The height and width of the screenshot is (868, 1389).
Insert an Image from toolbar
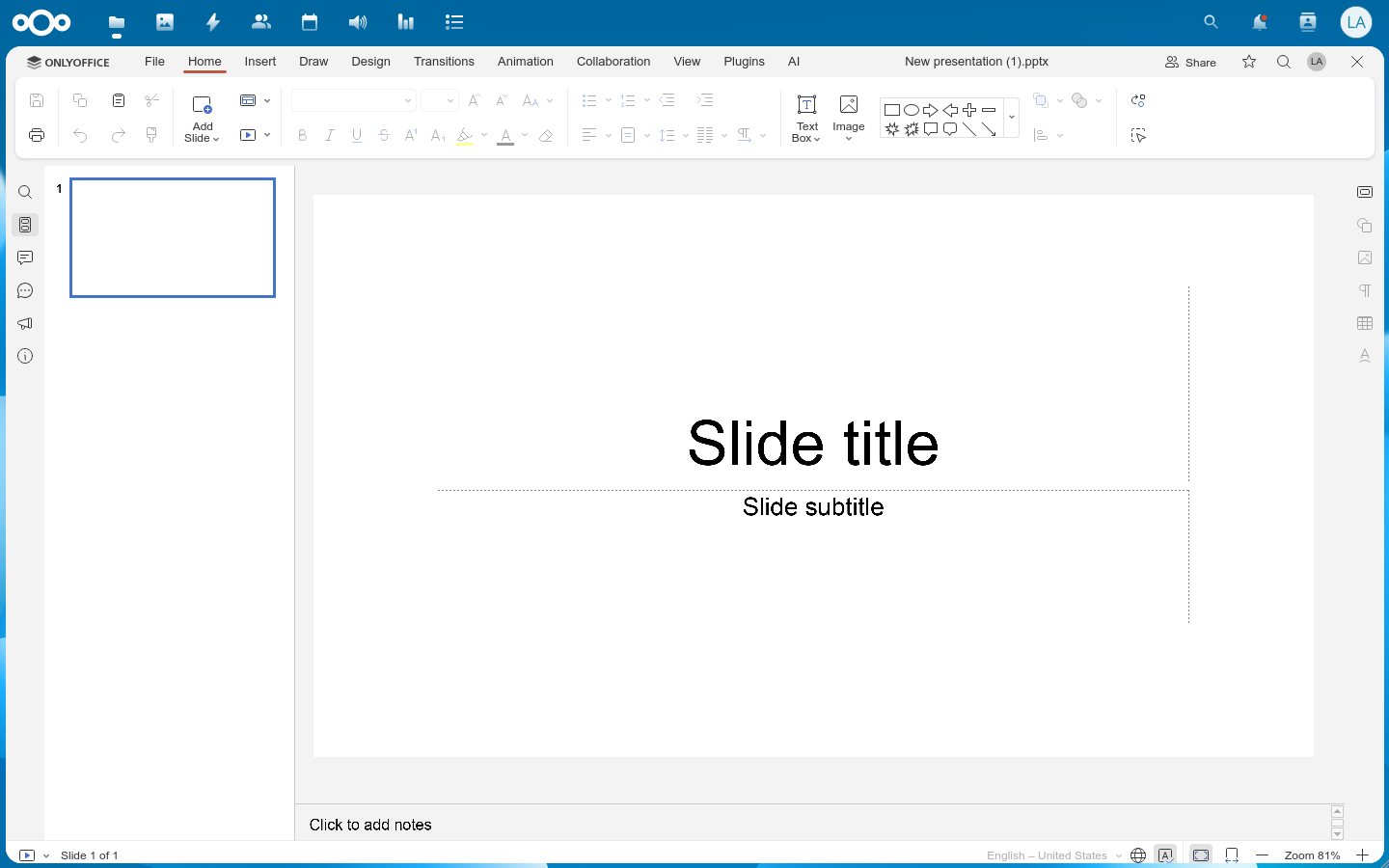[849, 118]
